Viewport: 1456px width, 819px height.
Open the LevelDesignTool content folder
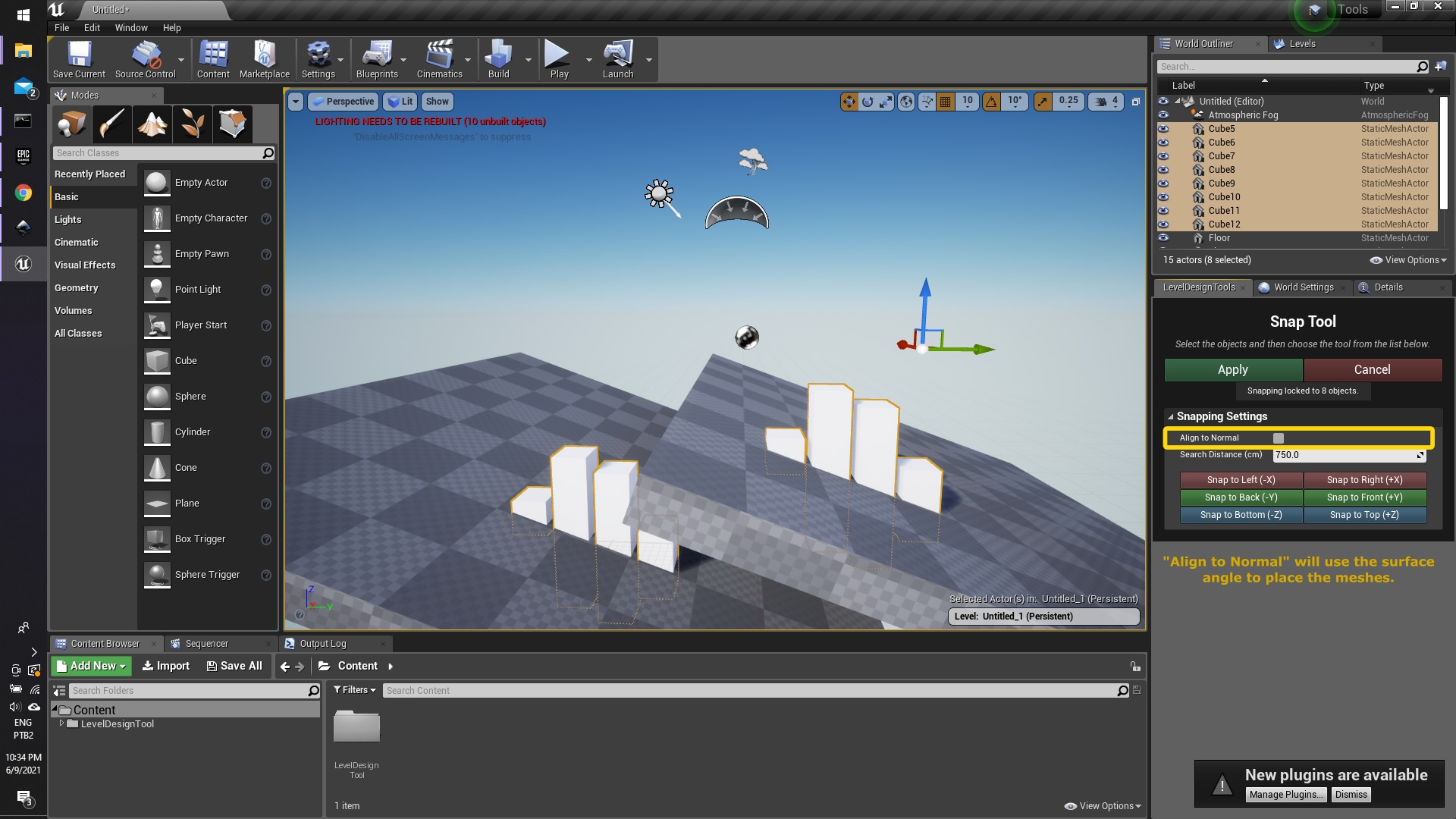tap(118, 723)
